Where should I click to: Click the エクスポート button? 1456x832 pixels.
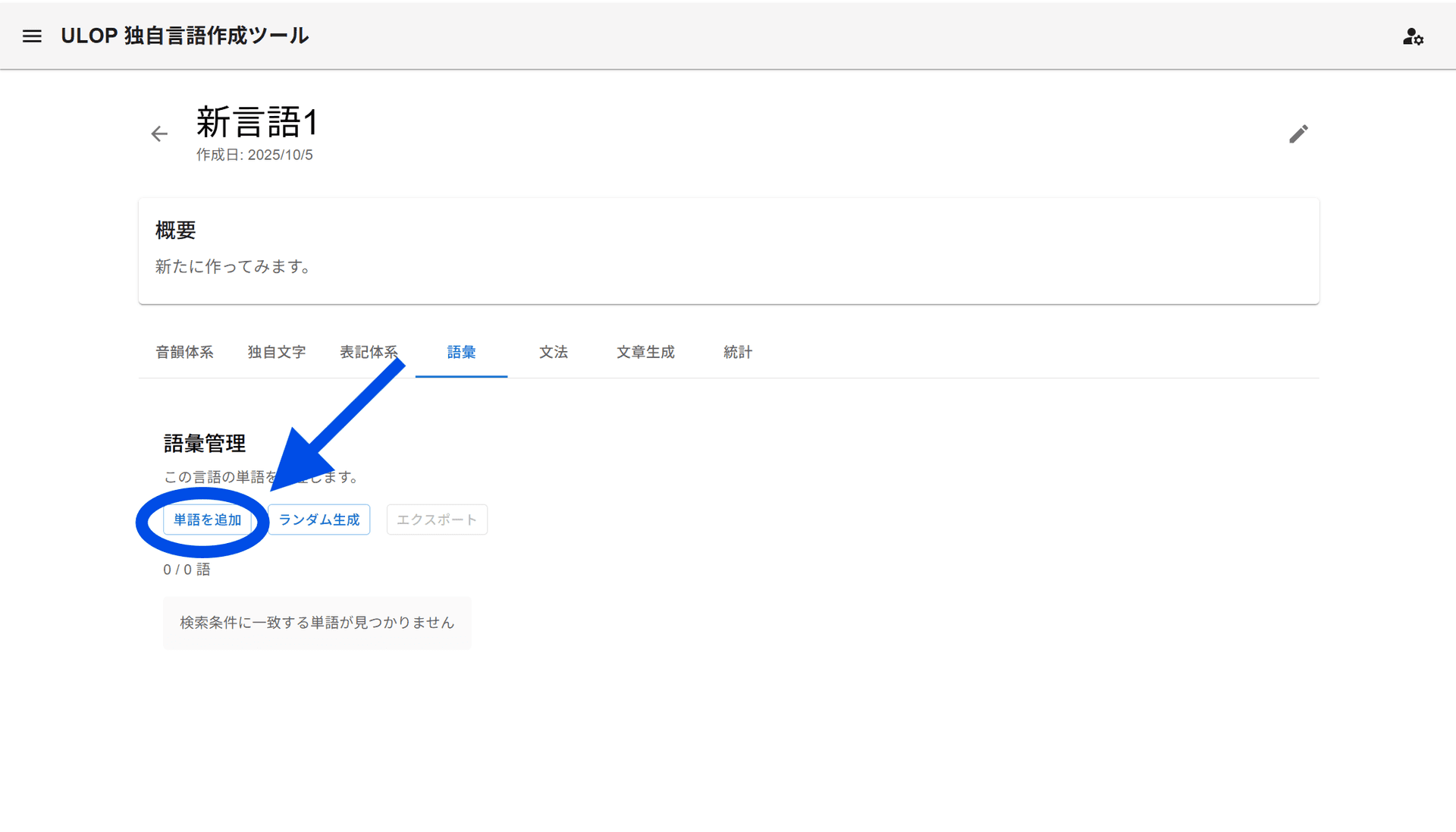(437, 520)
